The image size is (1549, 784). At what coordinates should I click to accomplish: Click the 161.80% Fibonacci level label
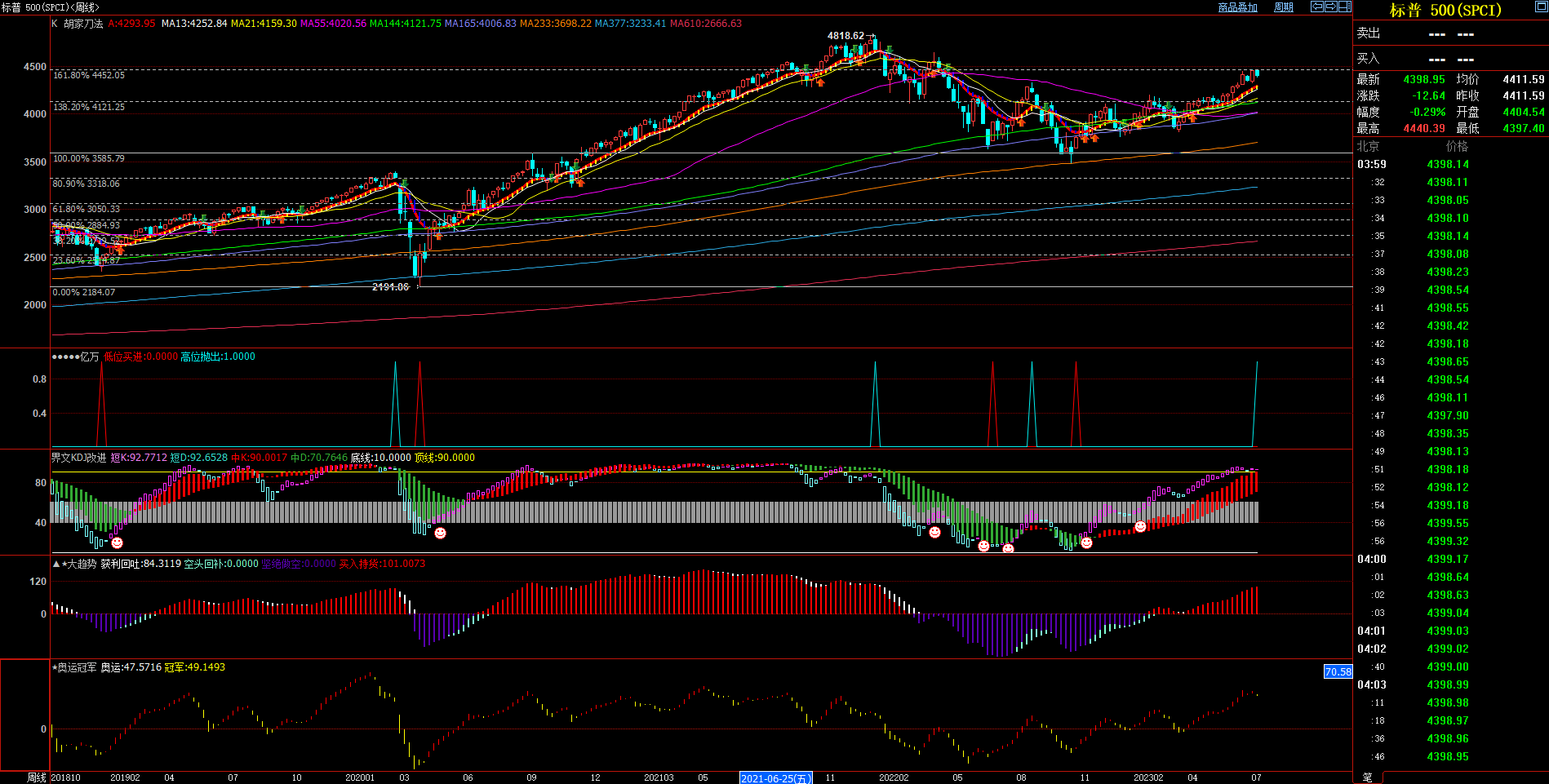(x=89, y=75)
